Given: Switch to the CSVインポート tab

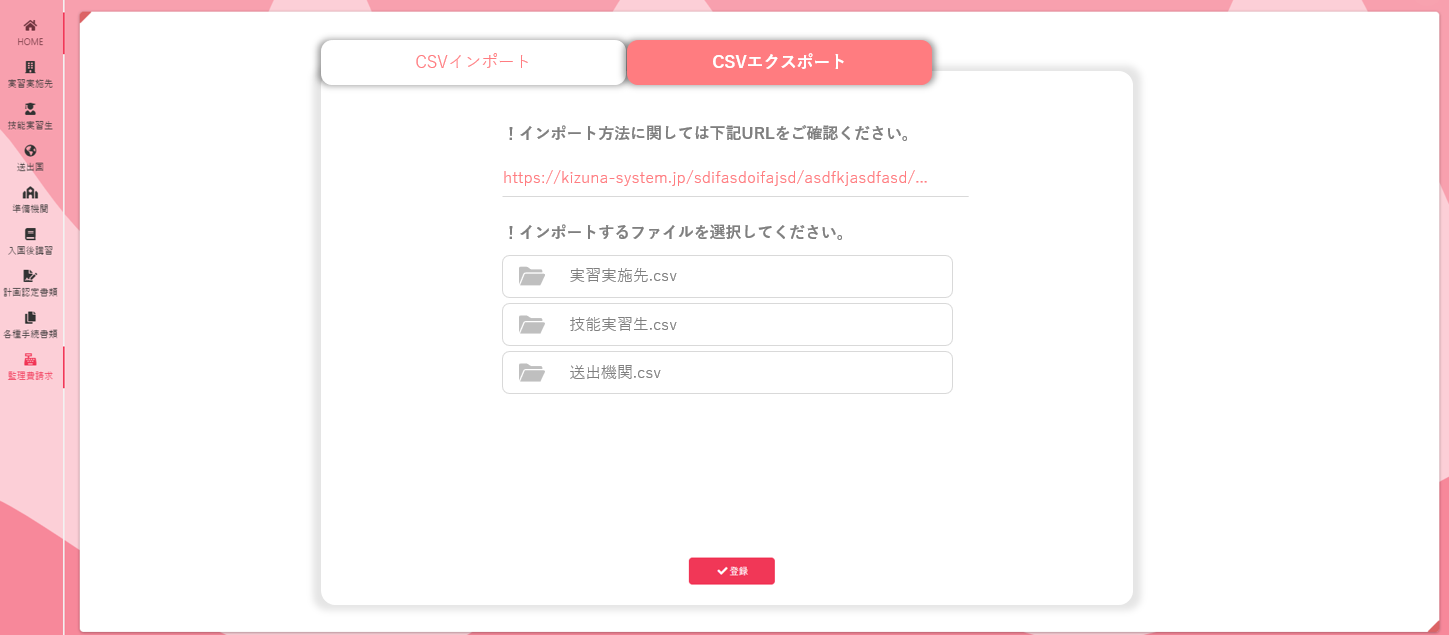Looking at the screenshot, I should (x=473, y=62).
